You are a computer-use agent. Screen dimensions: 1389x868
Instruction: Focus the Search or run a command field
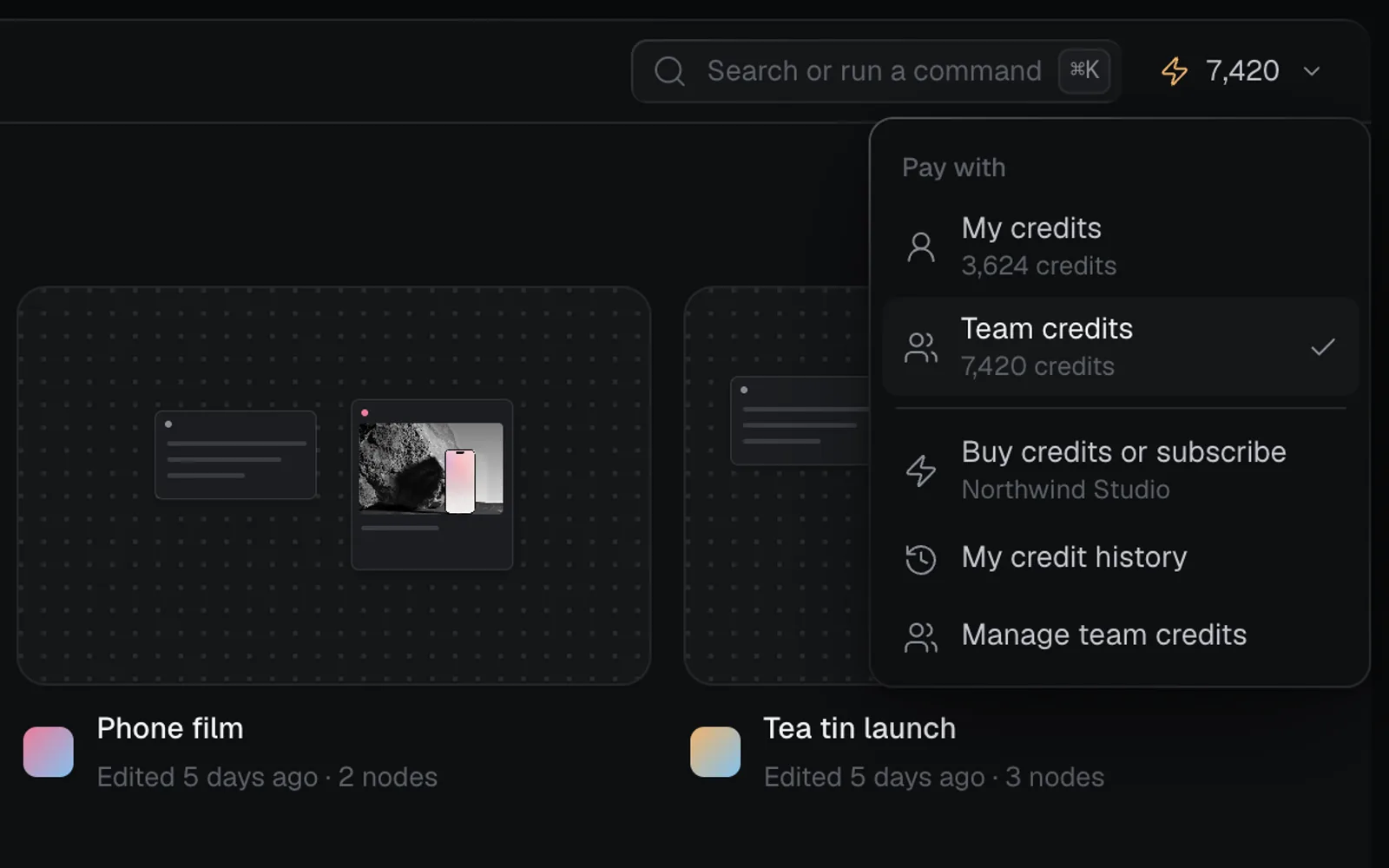pyautogui.click(x=875, y=71)
